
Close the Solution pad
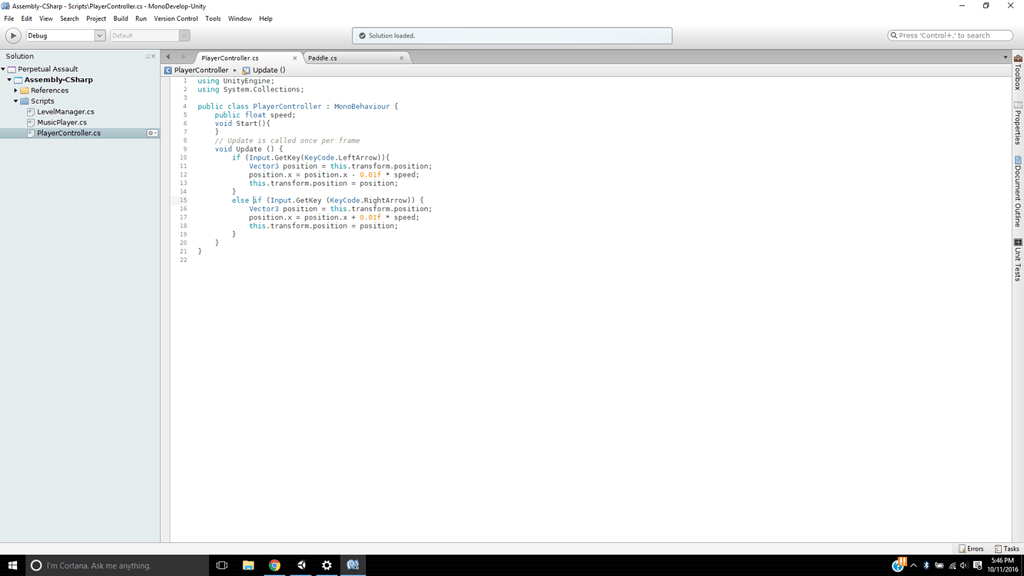tap(154, 56)
